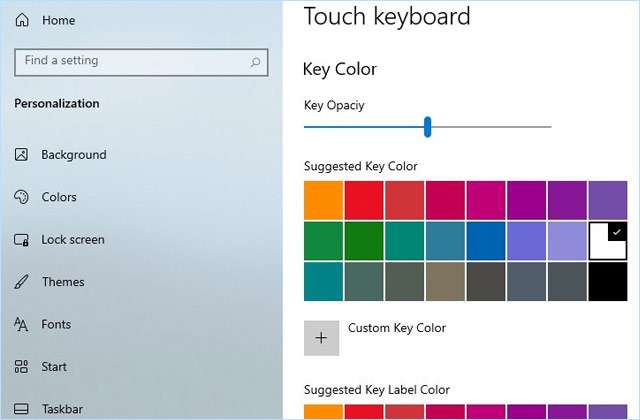Choose the purple swatch in top row
This screenshot has width=640, height=420.
click(607, 200)
